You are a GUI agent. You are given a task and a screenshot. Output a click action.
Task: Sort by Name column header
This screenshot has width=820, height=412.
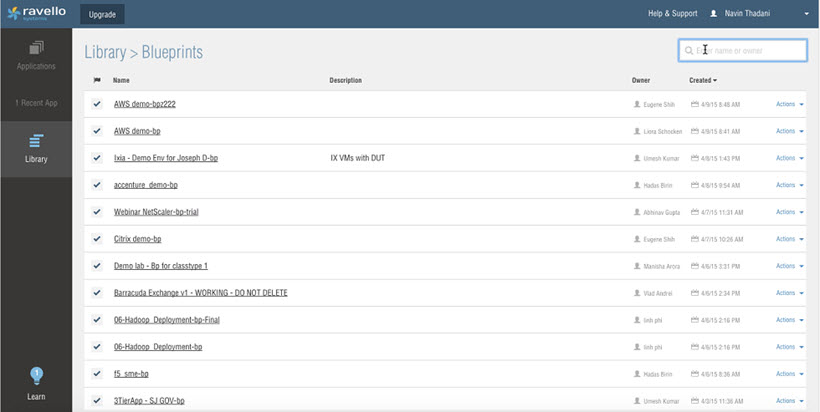click(121, 81)
